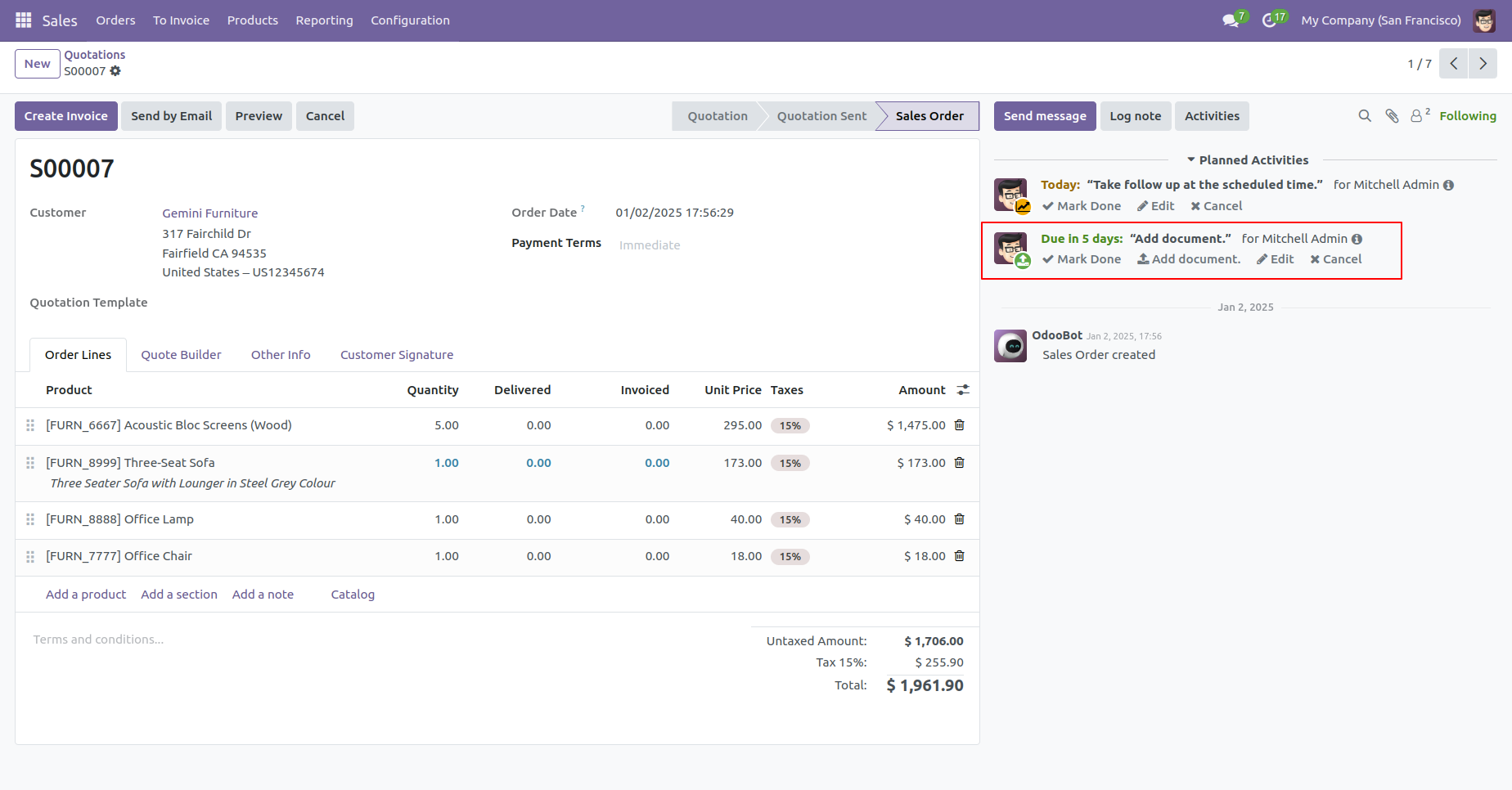Screen dimensions: 1512x790
Task: Open column settings icon next to Amount
Action: 963,390
